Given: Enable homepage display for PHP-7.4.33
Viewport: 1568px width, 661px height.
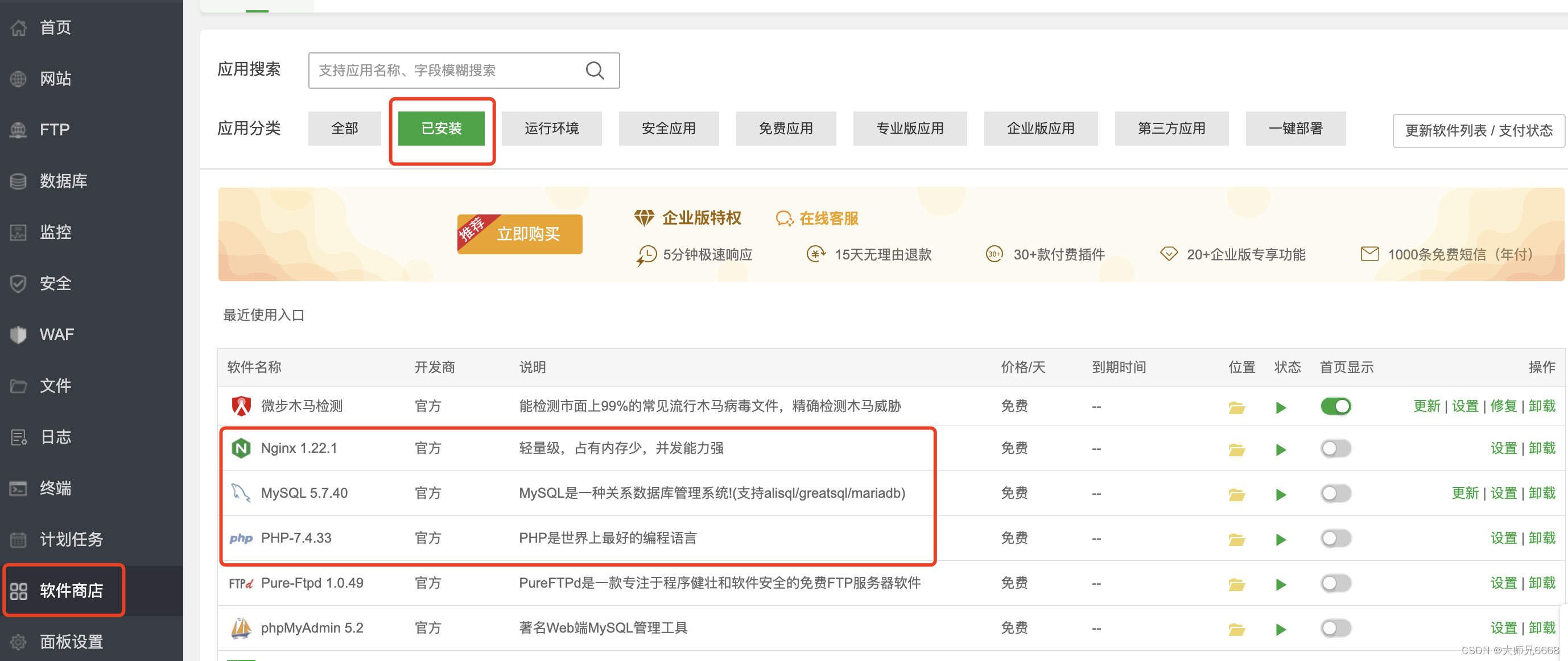Looking at the screenshot, I should (1335, 538).
